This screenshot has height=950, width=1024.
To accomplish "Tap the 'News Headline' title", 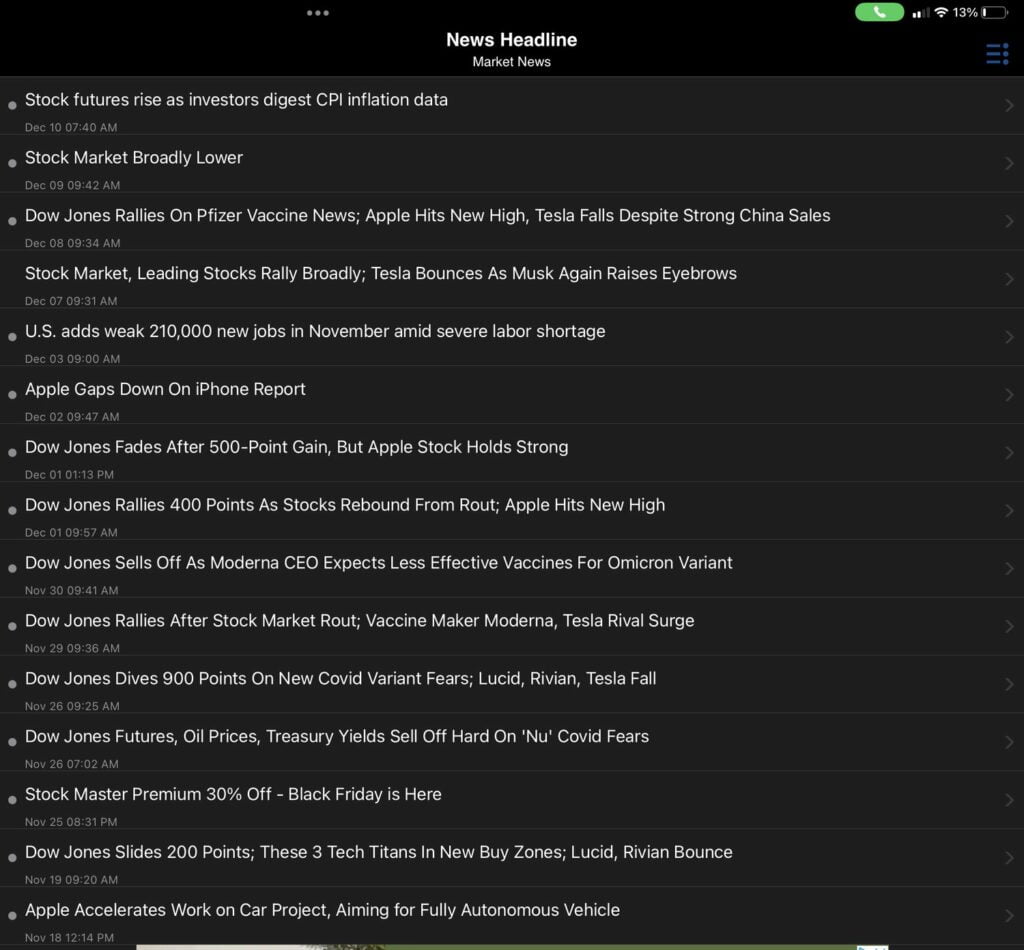I will point(511,40).
